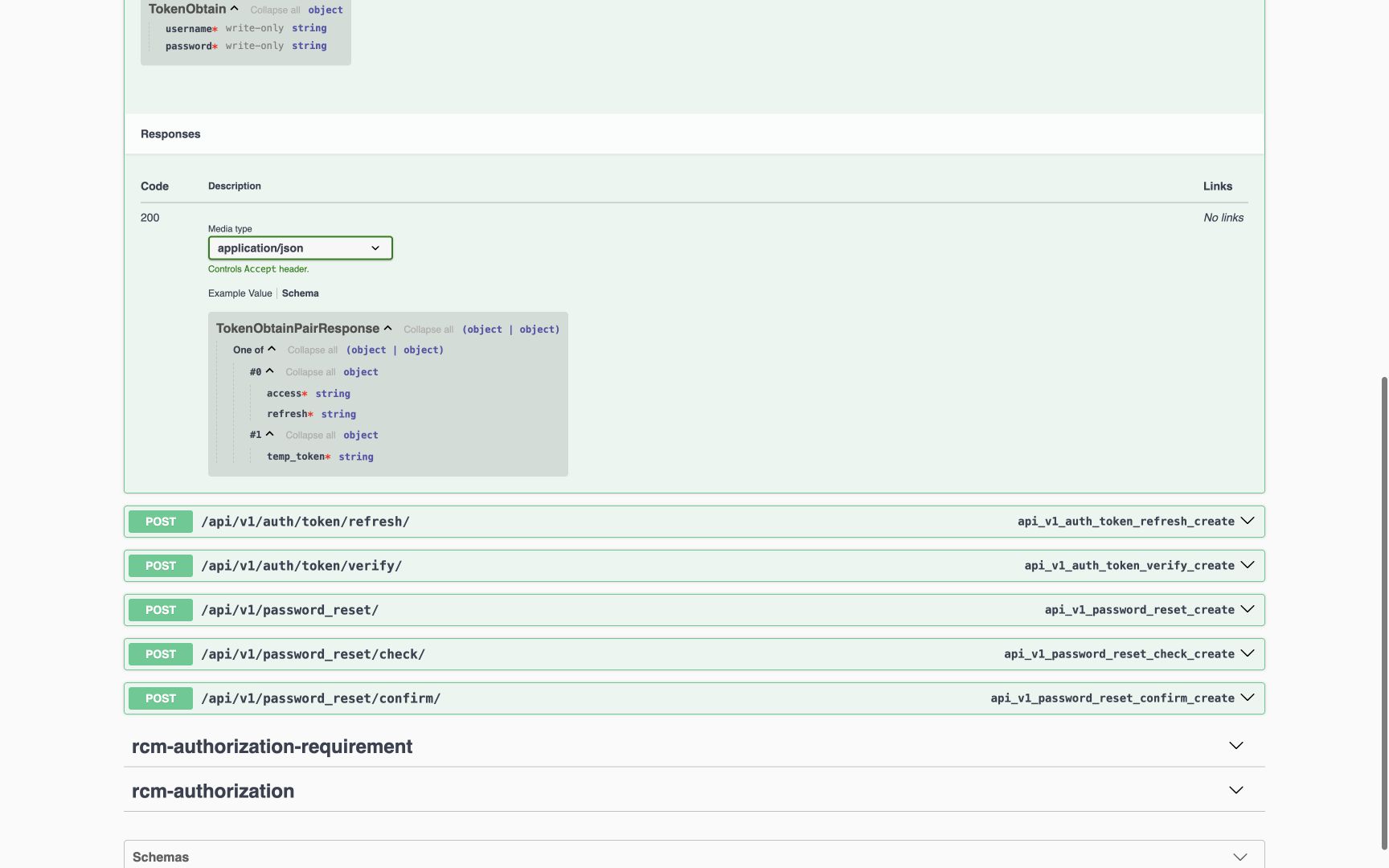Expand POST /api/v1/password_reset/ endpoint
The image size is (1389, 868).
(x=694, y=610)
